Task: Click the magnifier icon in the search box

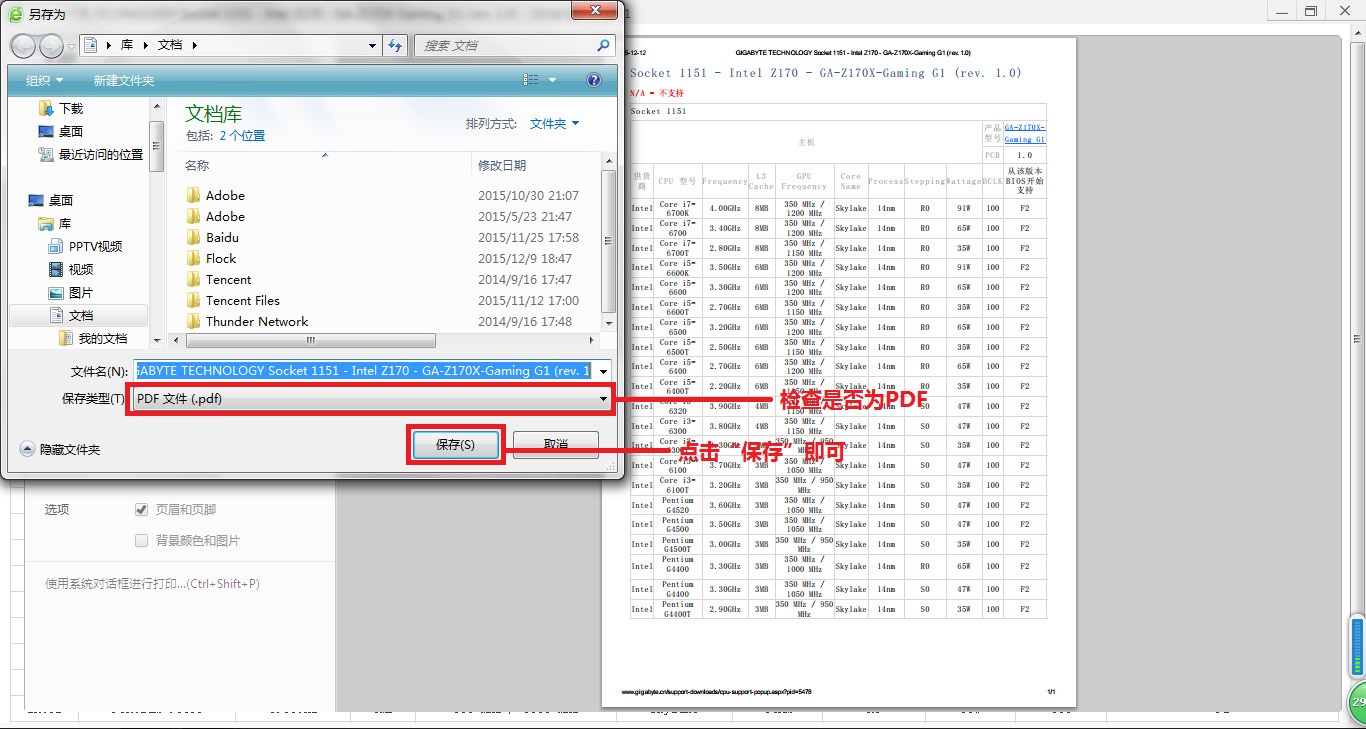Action: click(603, 45)
